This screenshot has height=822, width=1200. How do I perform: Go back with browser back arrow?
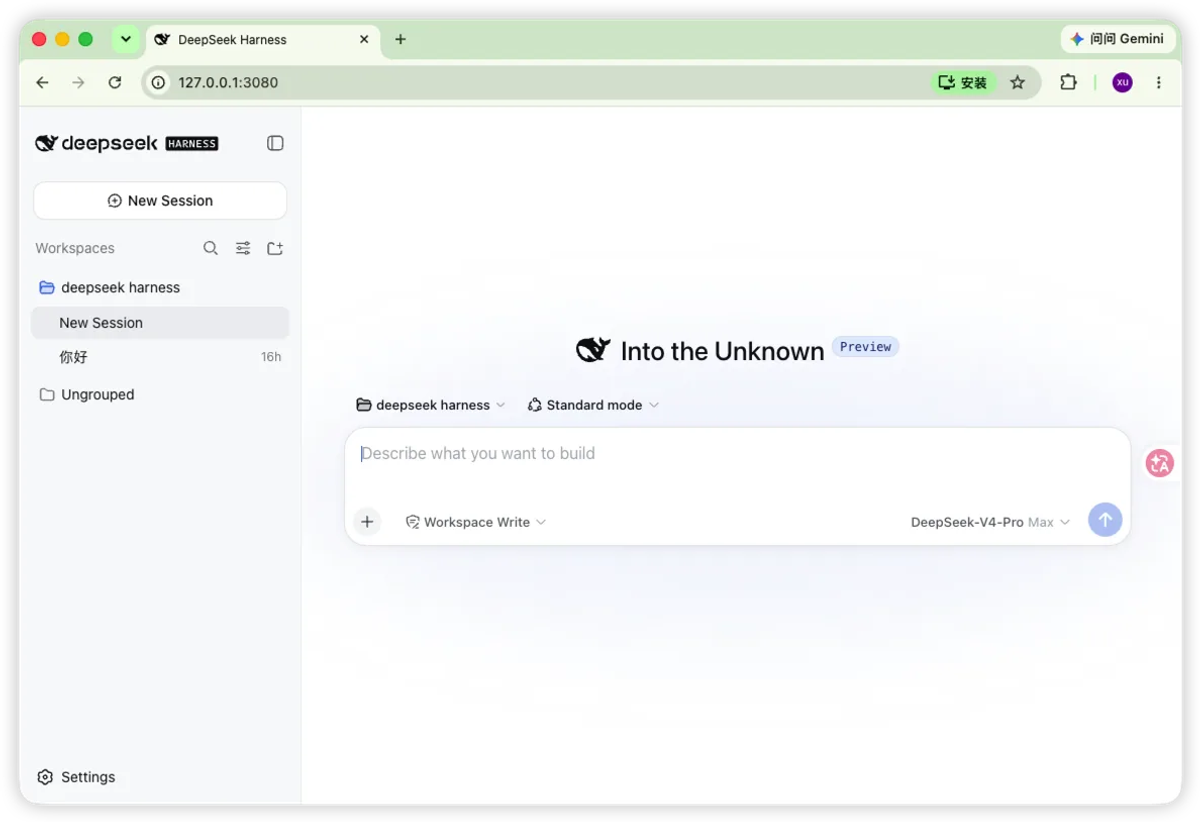42,82
